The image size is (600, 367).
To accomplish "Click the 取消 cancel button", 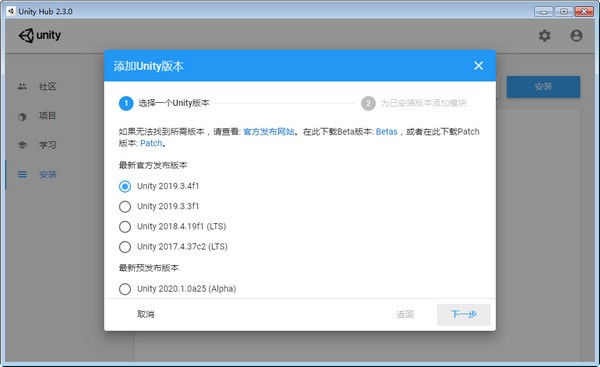I will click(x=146, y=314).
